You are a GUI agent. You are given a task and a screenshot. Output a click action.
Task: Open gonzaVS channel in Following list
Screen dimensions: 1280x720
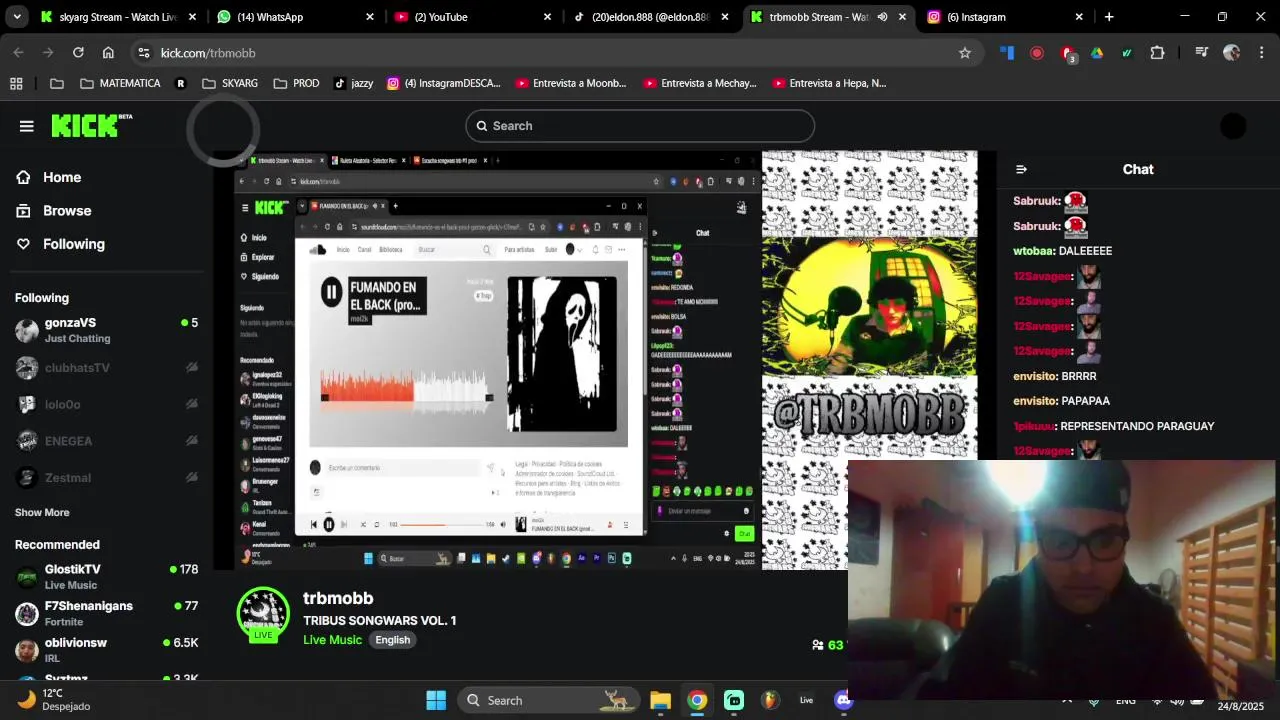[x=106, y=330]
